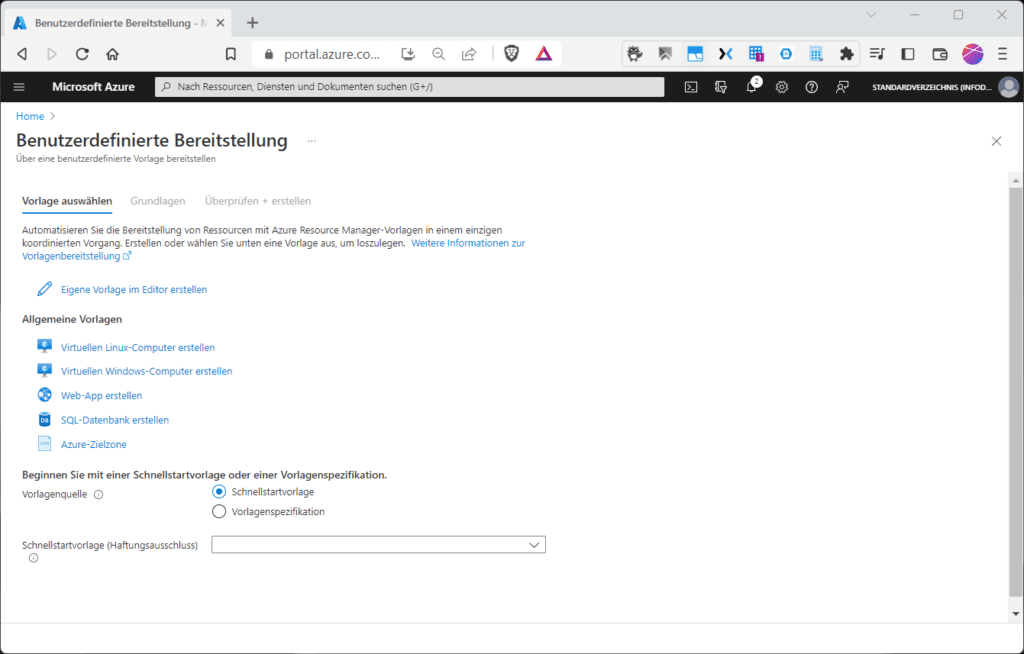The width and height of the screenshot is (1024, 654).
Task: Click the Azure-Zielzone JSON file icon
Action: [44, 444]
